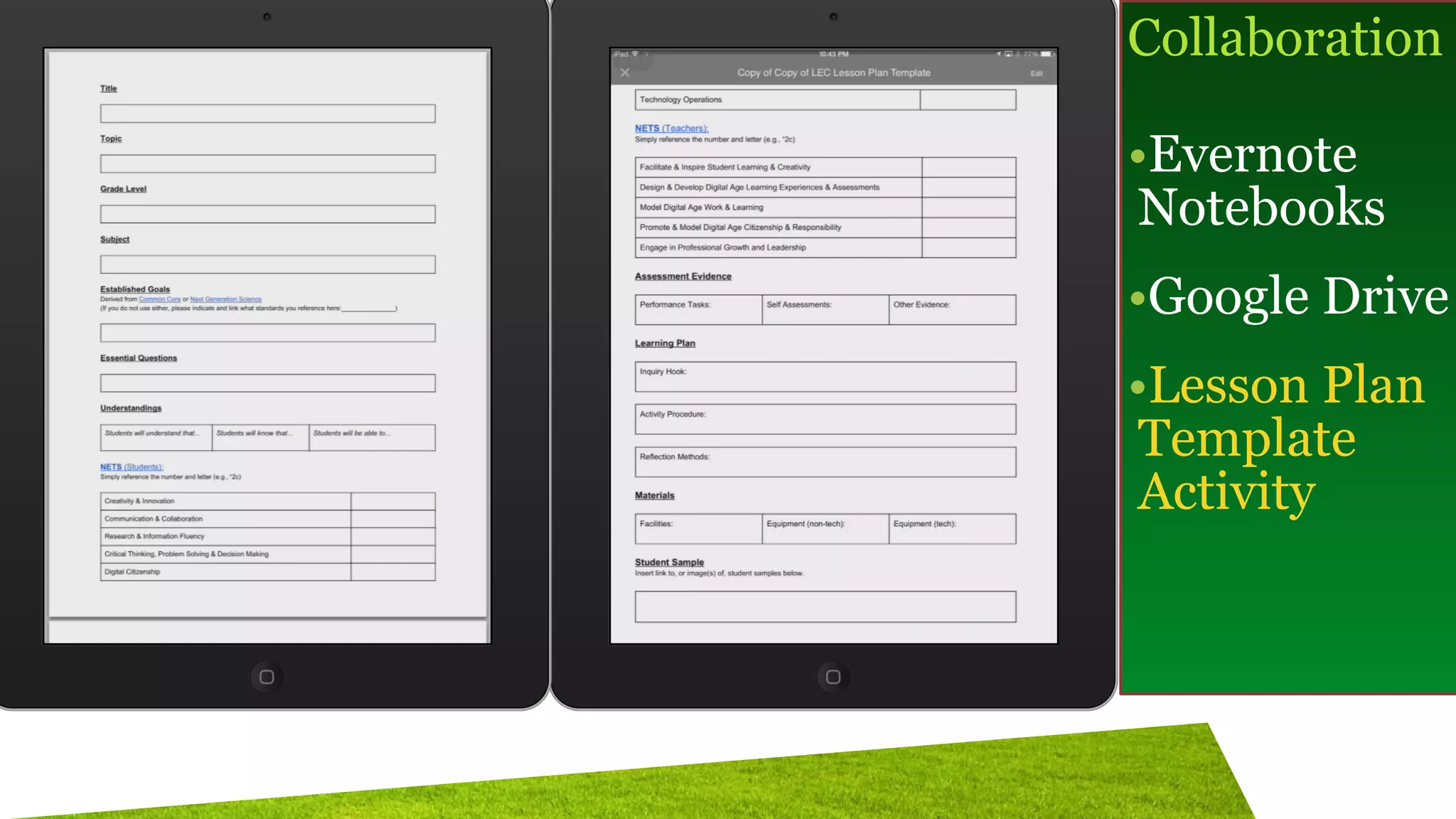Click the Creativity & Innovation row
The height and width of the screenshot is (819, 1456).
(268, 501)
